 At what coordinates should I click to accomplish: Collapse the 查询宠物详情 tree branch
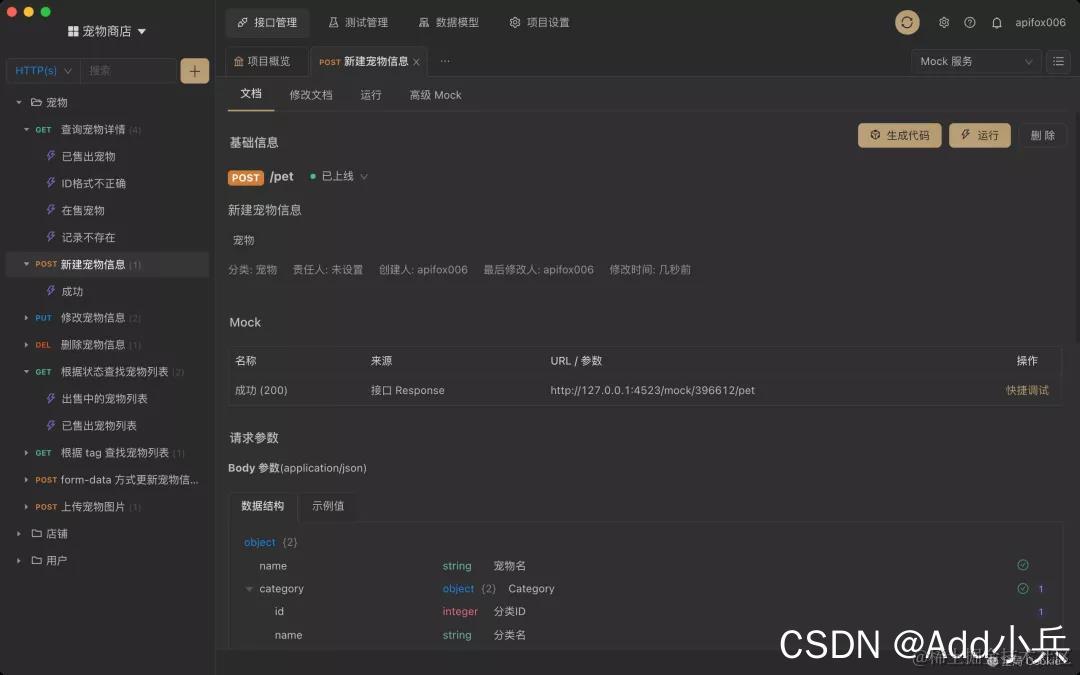pyautogui.click(x=25, y=128)
